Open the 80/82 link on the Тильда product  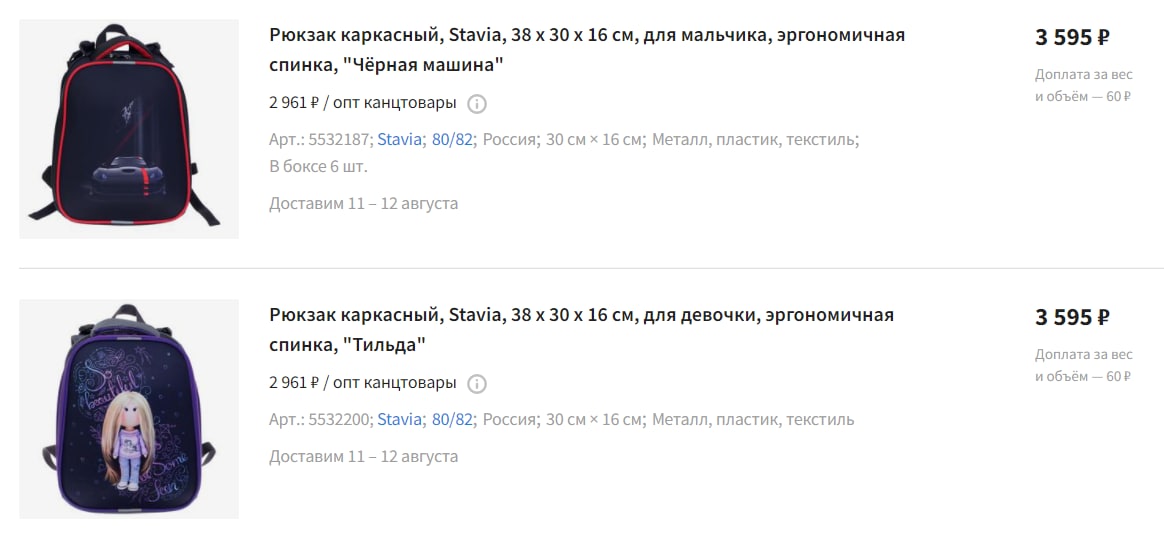pos(452,420)
